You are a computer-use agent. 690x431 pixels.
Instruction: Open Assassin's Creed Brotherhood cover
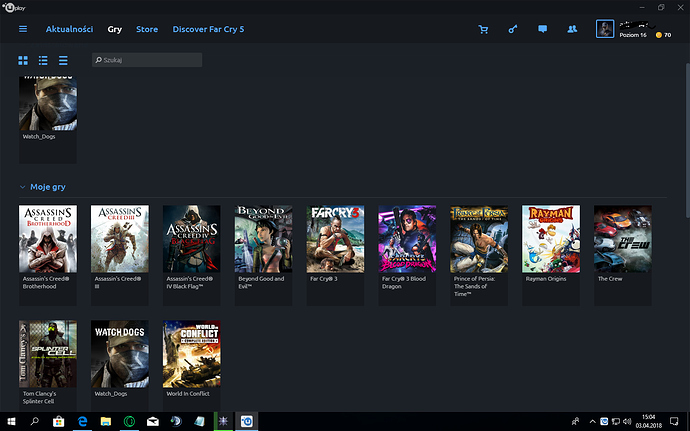tap(48, 239)
